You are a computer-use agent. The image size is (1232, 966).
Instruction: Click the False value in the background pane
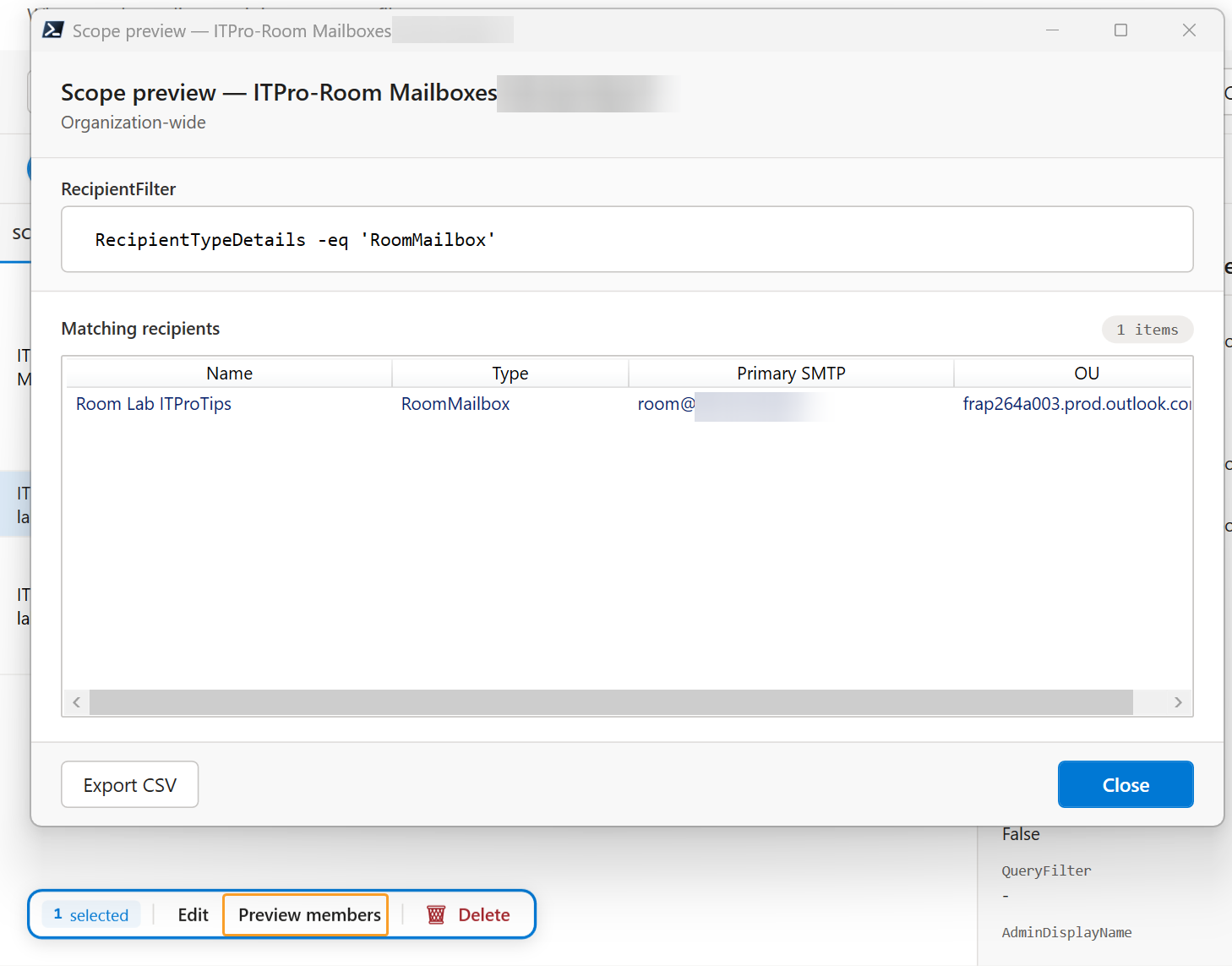pyautogui.click(x=1021, y=834)
